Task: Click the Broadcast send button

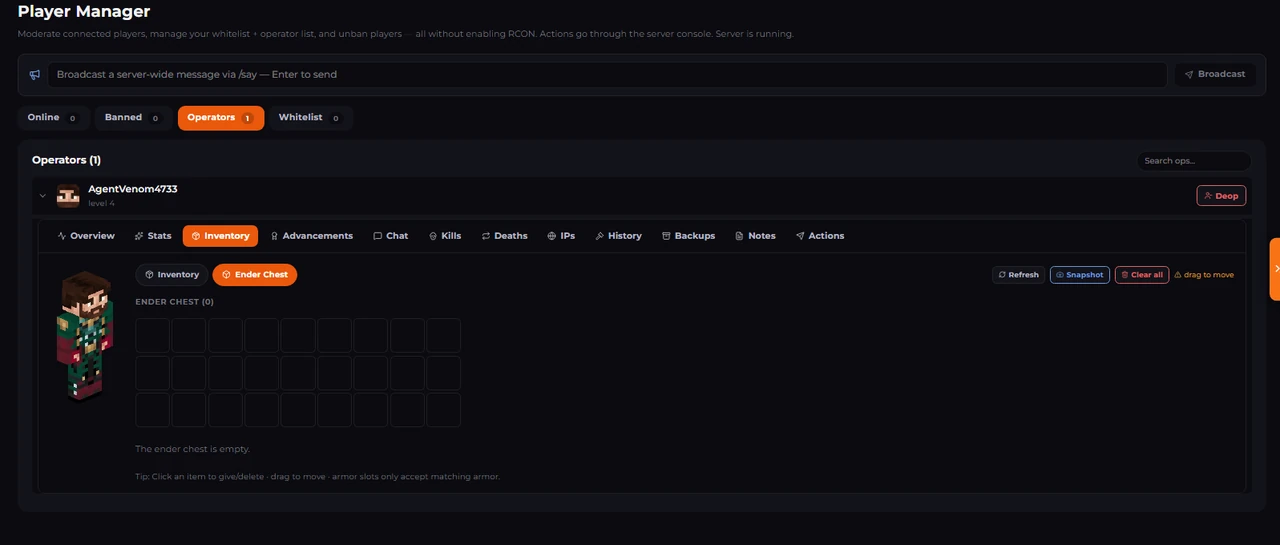Action: (1215, 75)
